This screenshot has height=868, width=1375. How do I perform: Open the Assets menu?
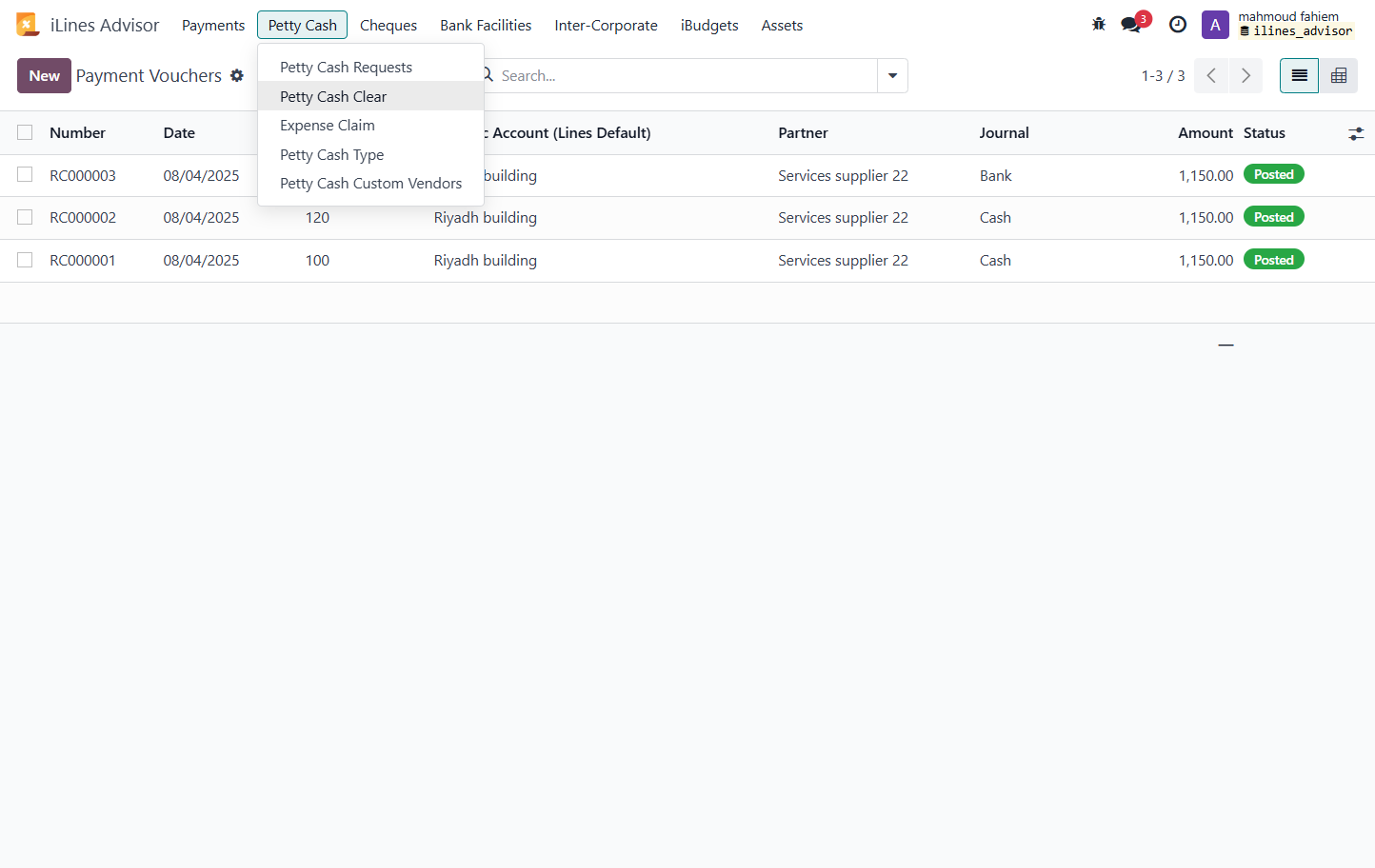782,26
